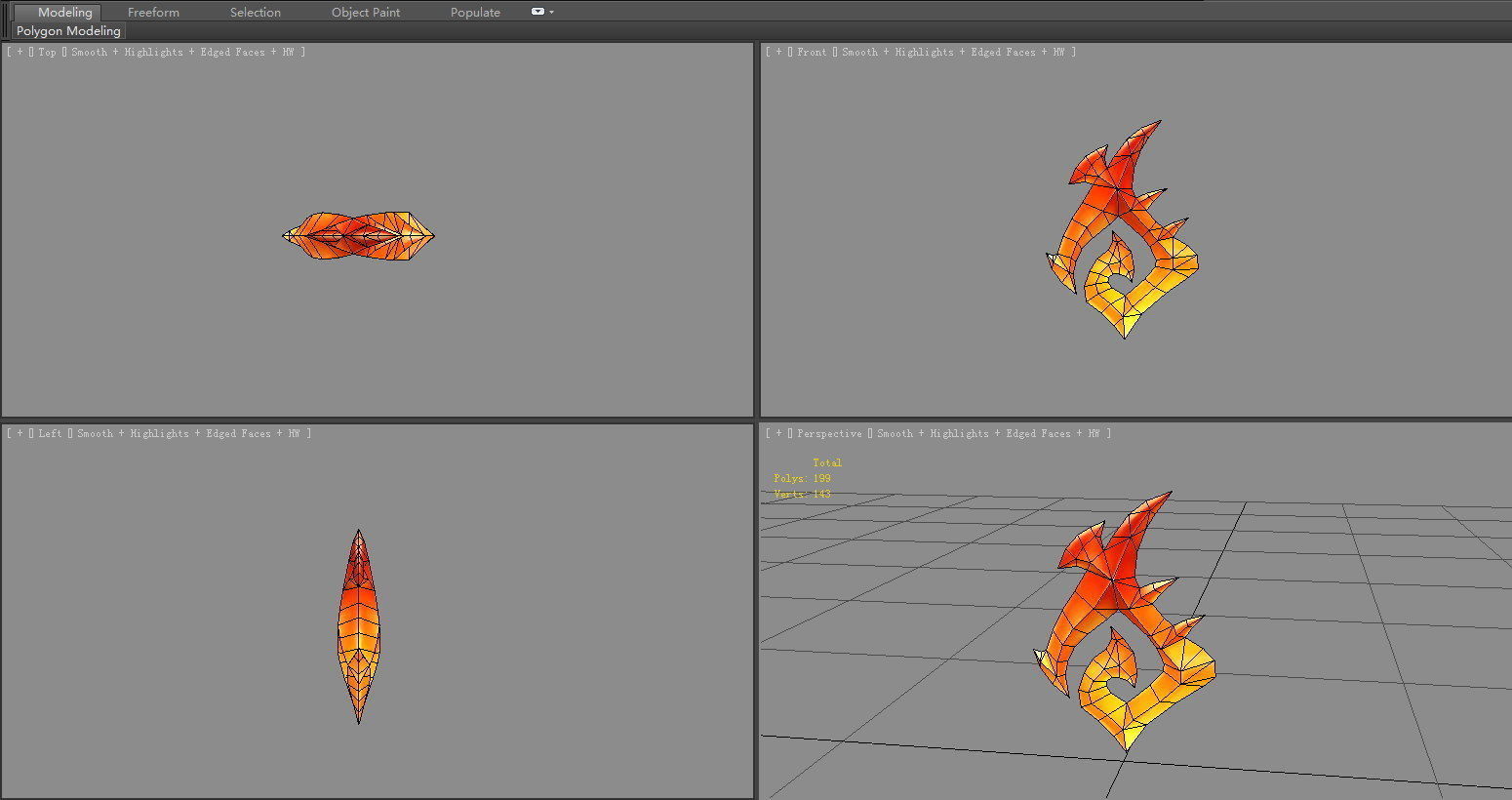Click the "Polys: 199" statistic
Image resolution: width=1512 pixels, height=800 pixels.
(x=802, y=479)
